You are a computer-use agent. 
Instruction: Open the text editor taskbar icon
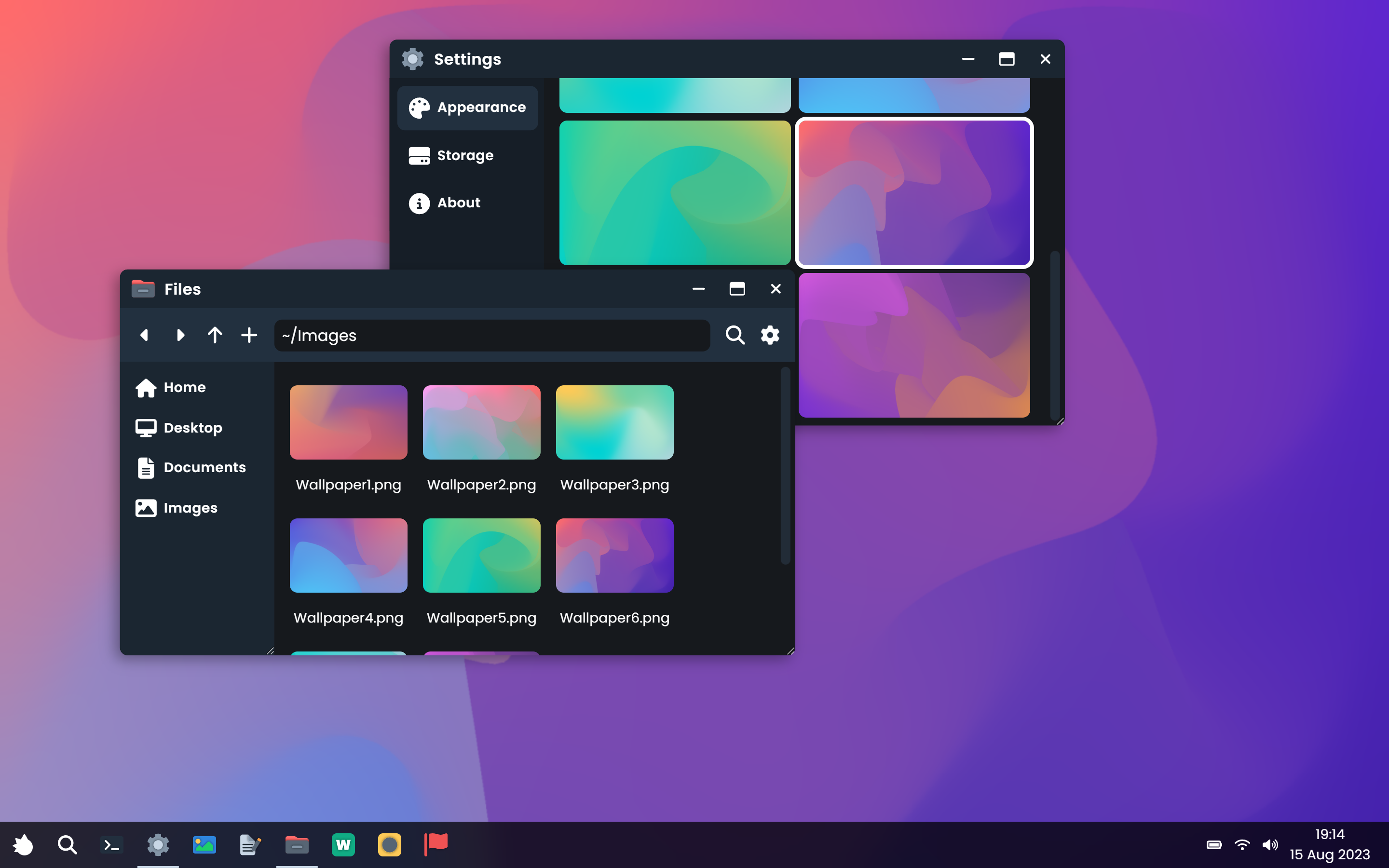[x=250, y=845]
